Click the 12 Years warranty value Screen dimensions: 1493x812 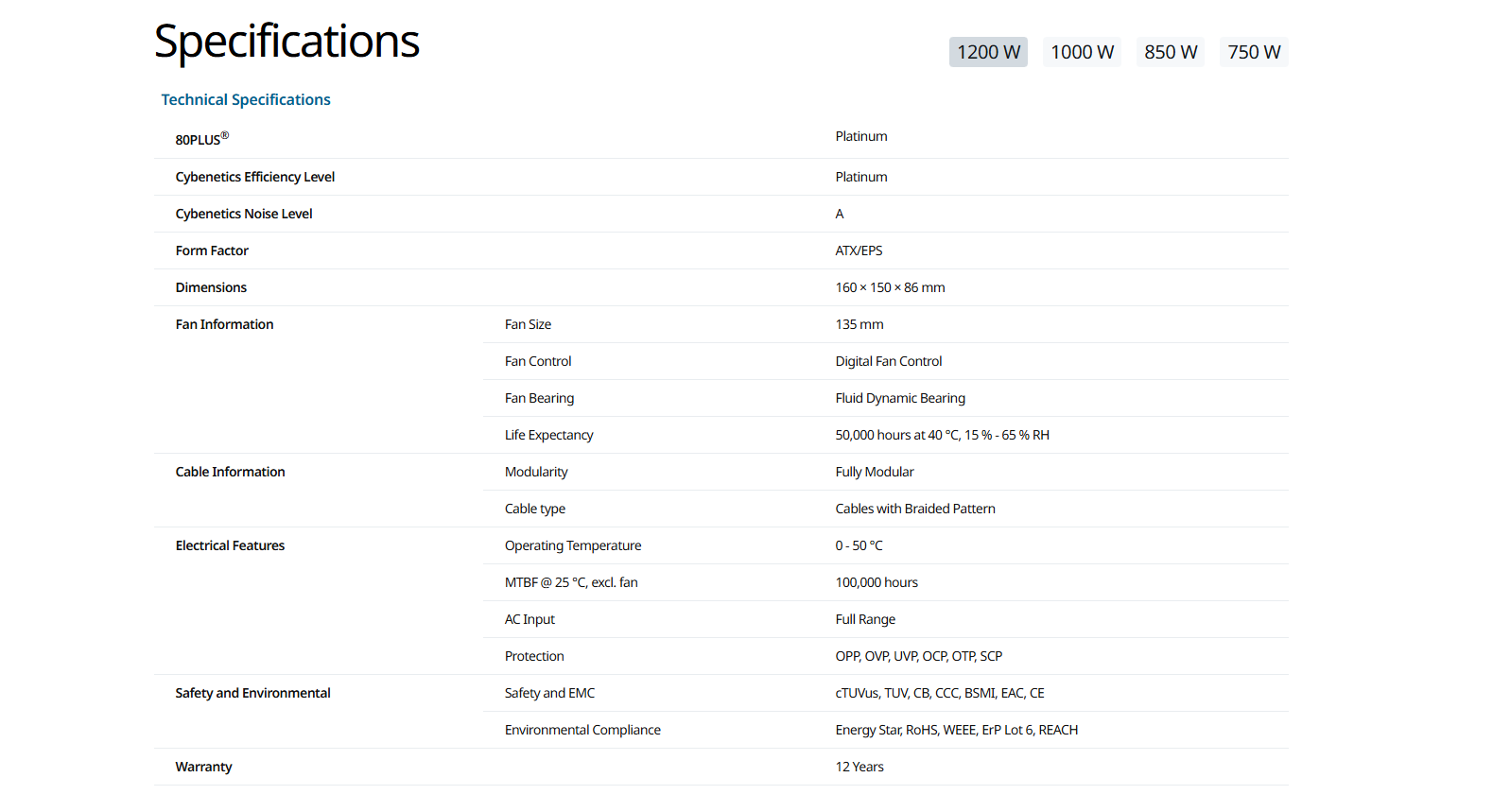[859, 767]
